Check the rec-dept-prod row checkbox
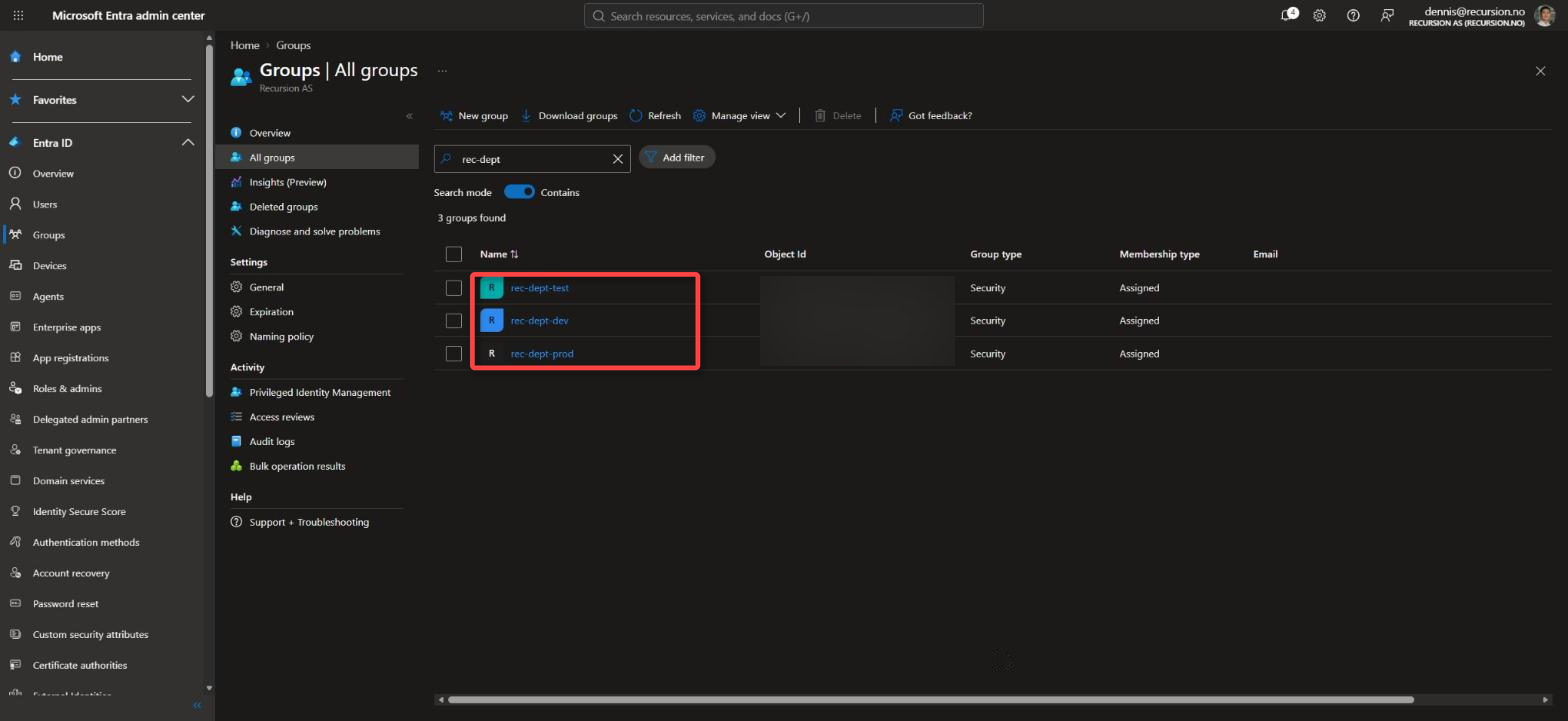The width and height of the screenshot is (1568, 721). pyautogui.click(x=454, y=354)
